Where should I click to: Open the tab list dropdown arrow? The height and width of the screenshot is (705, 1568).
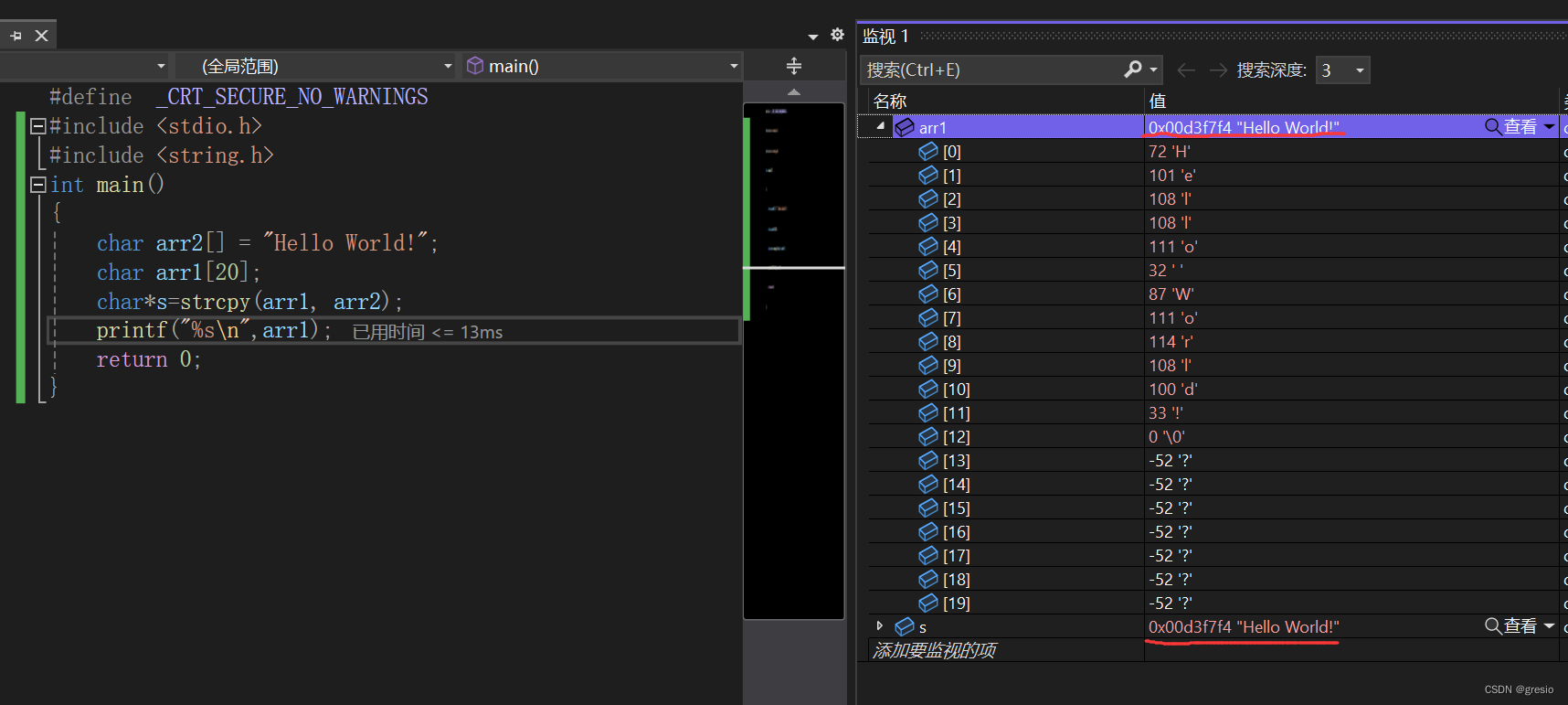click(x=813, y=37)
